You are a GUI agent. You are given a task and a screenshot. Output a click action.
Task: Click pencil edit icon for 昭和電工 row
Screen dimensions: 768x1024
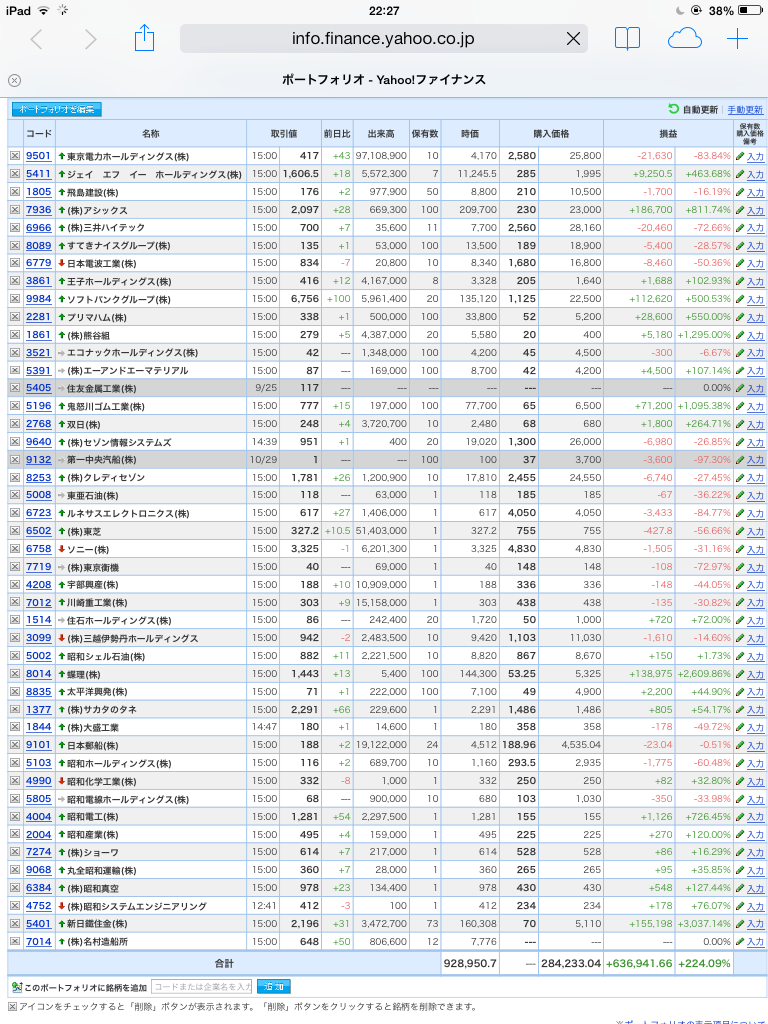[740, 816]
